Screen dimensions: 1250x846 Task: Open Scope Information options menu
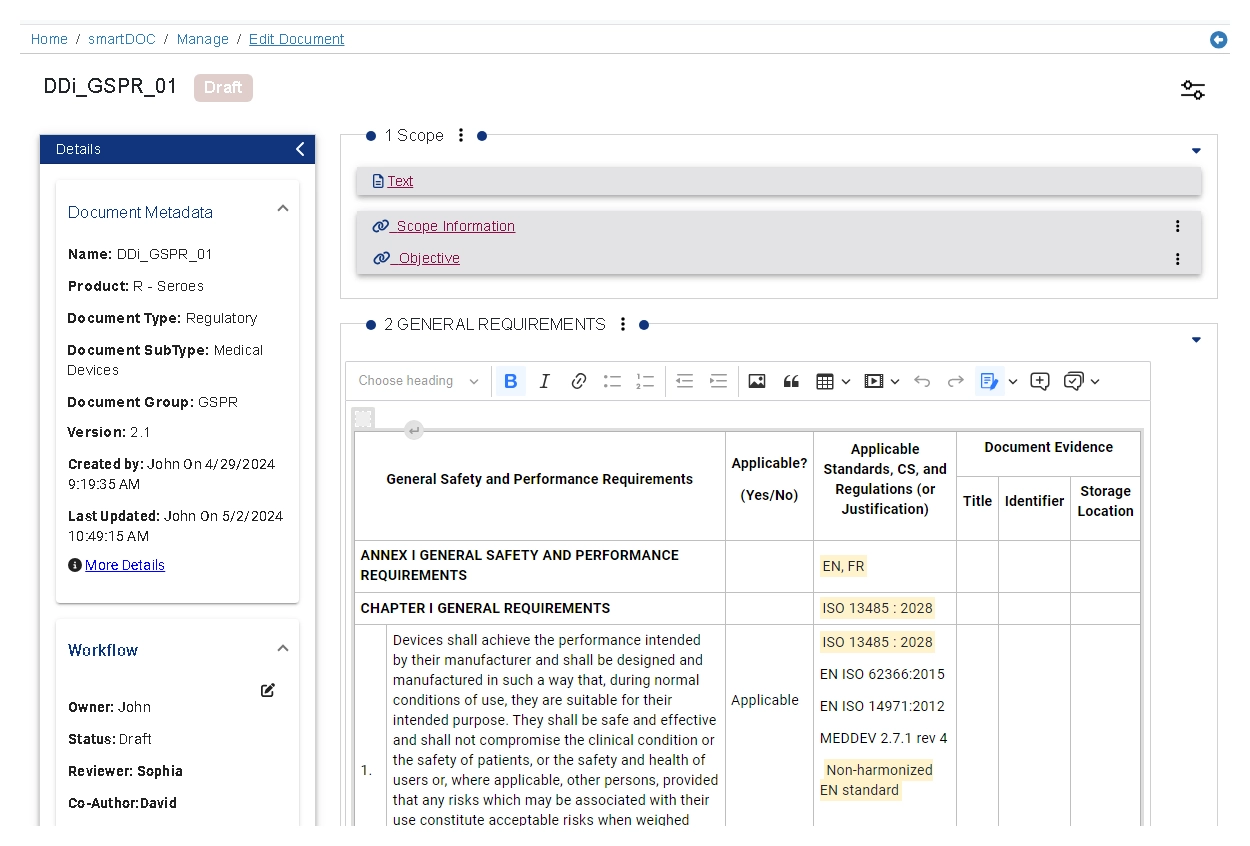1177,226
